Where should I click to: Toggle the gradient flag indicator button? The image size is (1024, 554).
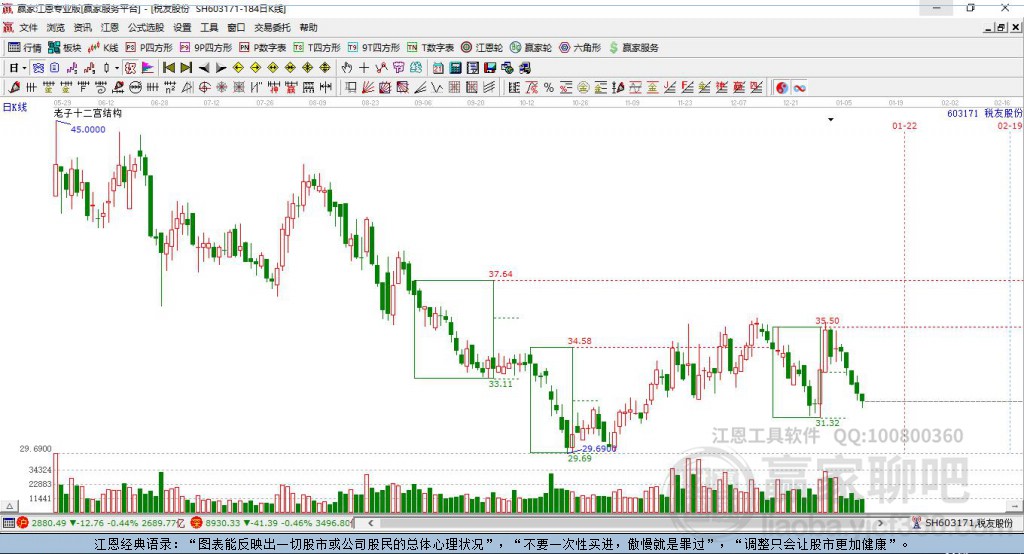[x=148, y=67]
